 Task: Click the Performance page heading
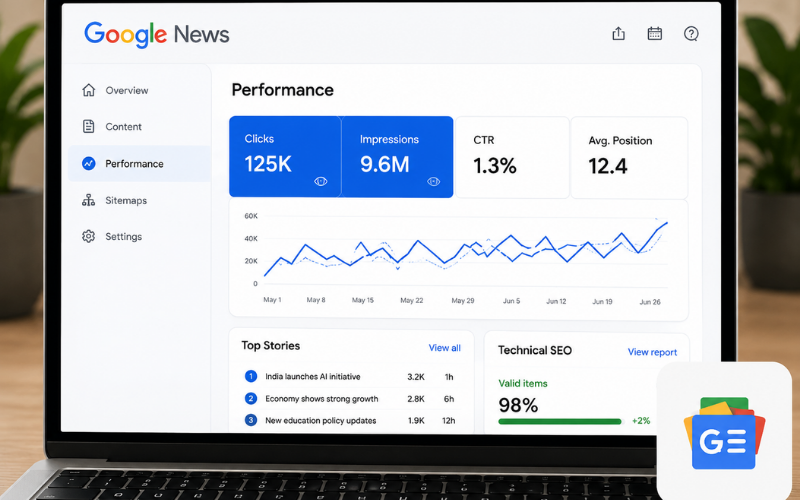click(x=282, y=90)
